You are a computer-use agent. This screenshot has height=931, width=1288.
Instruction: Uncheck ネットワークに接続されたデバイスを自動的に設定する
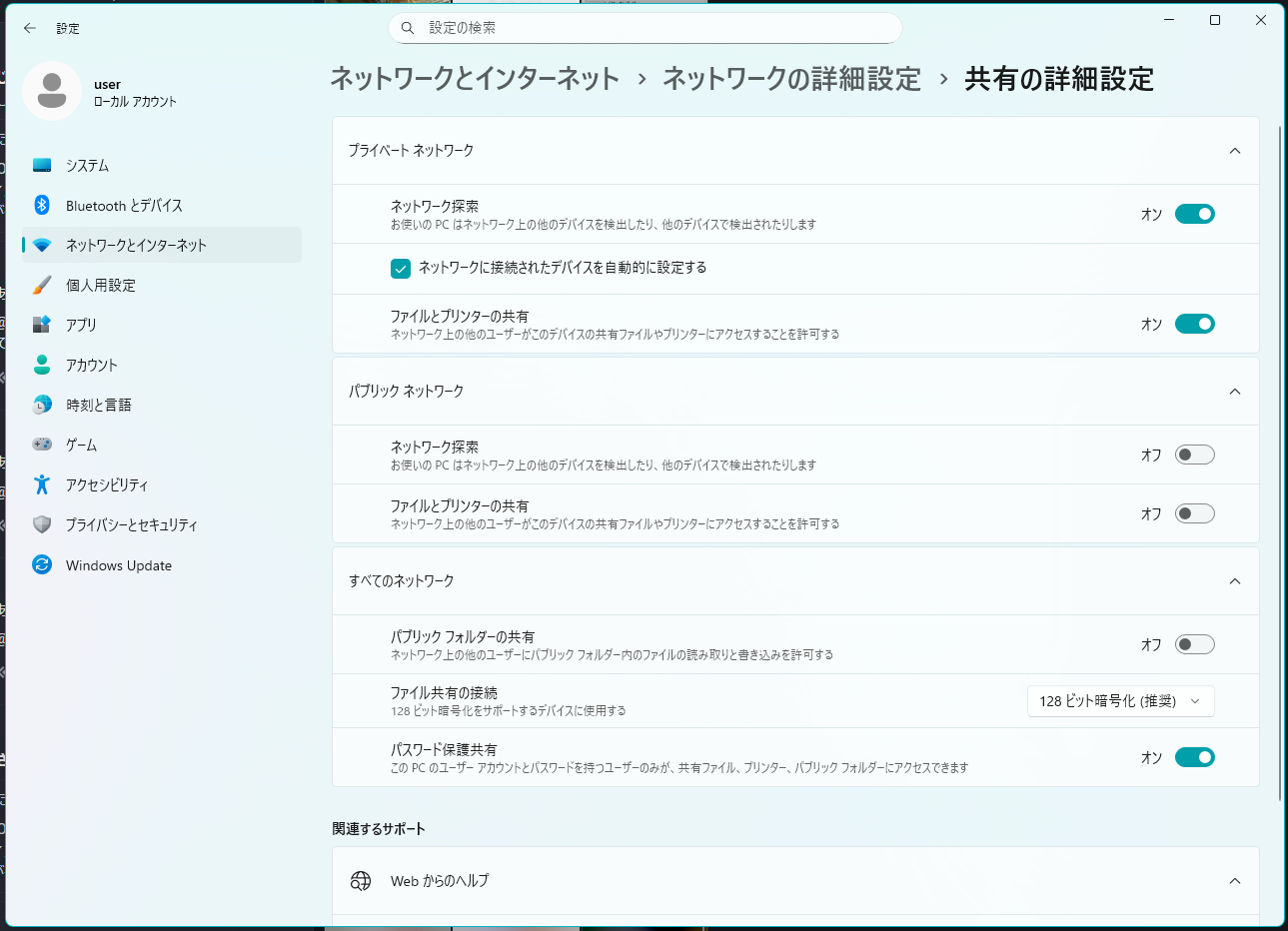point(401,268)
